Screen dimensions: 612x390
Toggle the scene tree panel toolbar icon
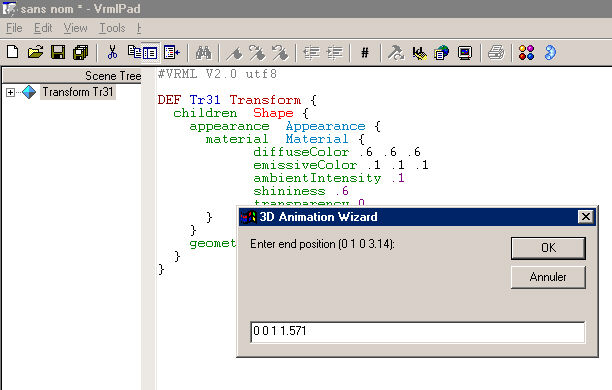coord(150,53)
